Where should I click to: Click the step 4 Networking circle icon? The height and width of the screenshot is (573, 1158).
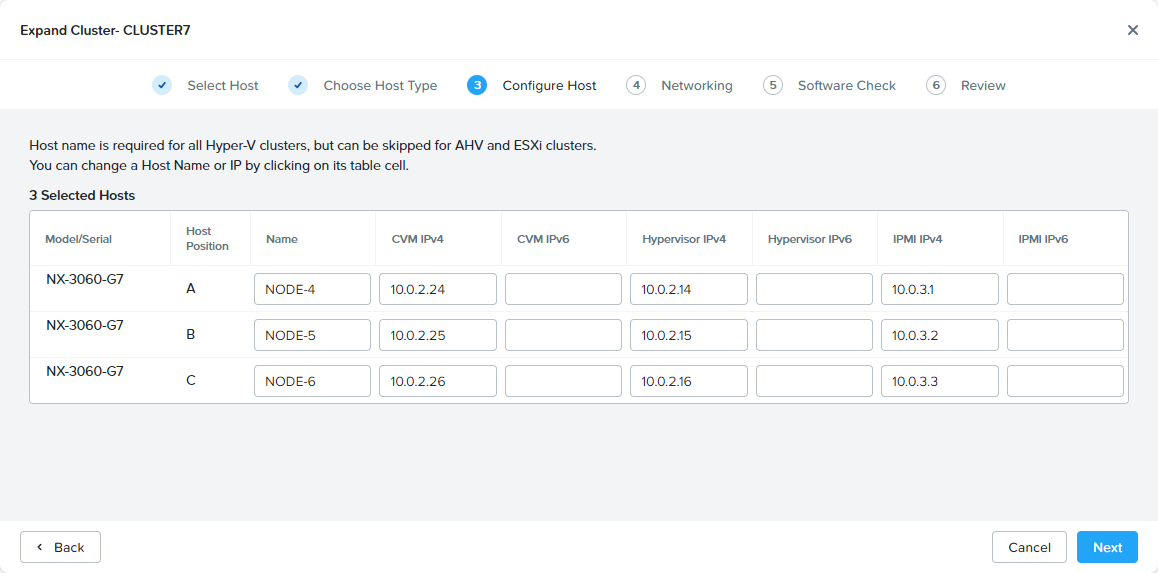[636, 85]
